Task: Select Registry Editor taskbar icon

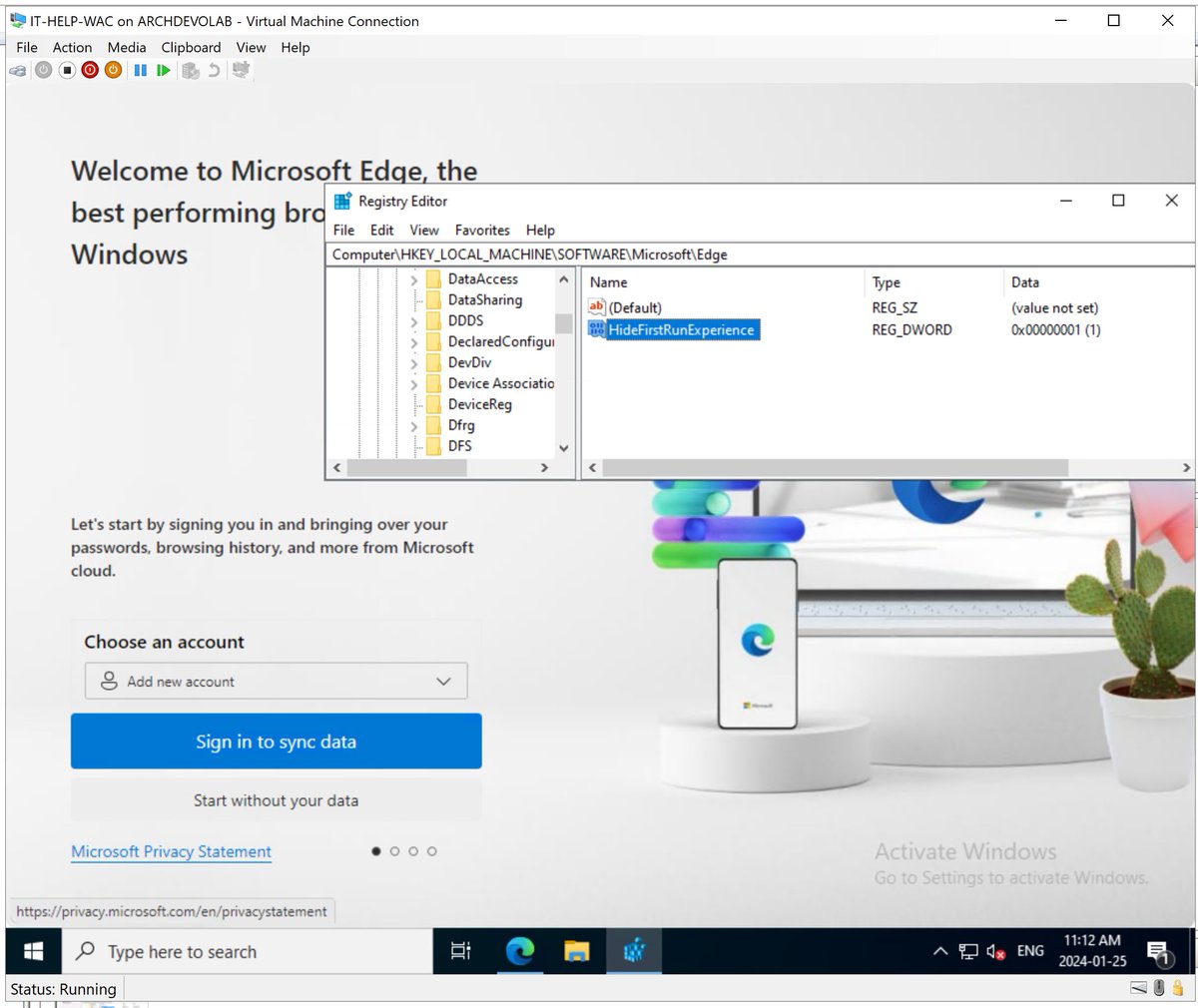Action: pyautogui.click(x=634, y=952)
